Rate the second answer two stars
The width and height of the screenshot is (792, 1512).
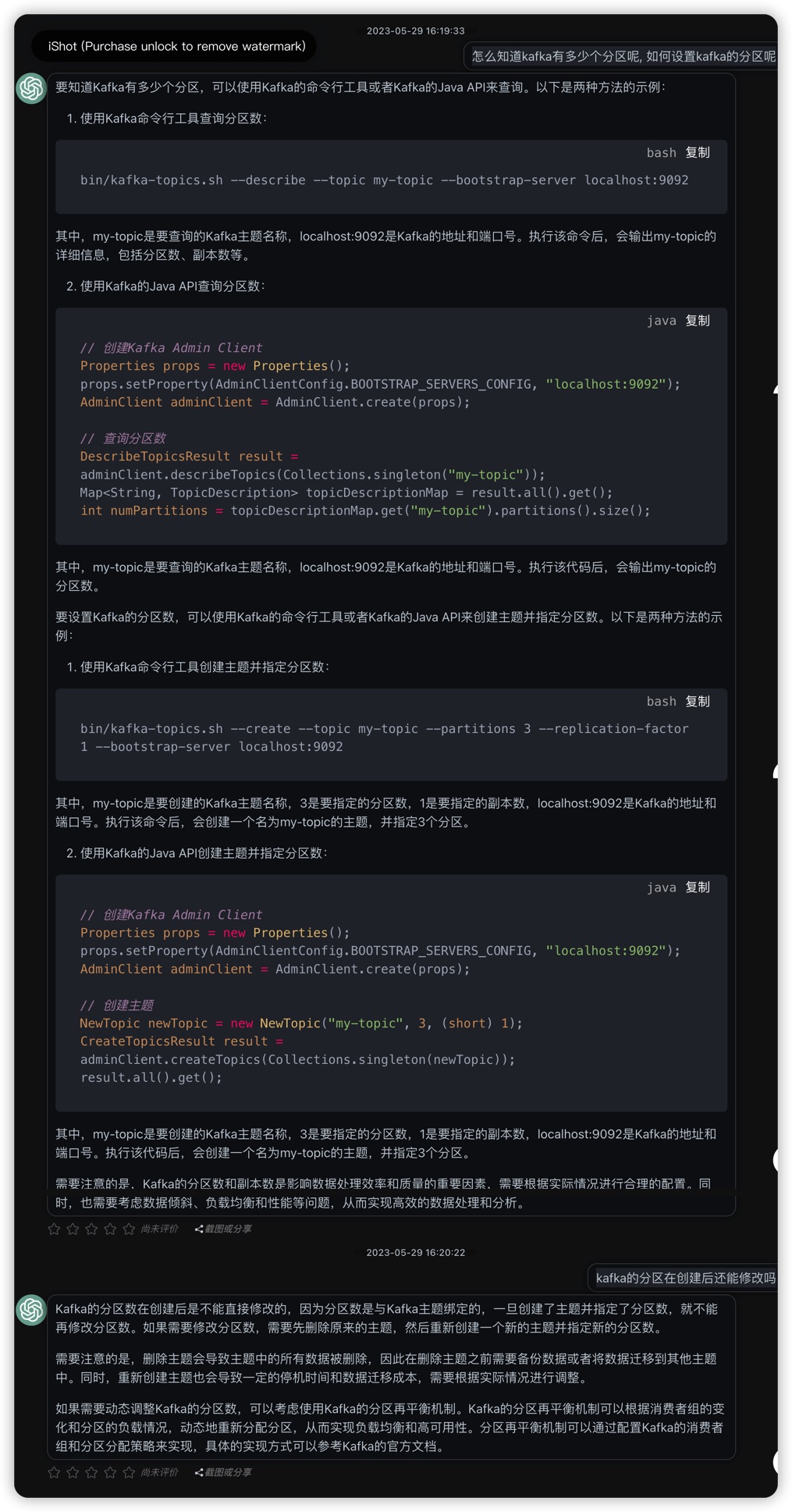point(73,1472)
